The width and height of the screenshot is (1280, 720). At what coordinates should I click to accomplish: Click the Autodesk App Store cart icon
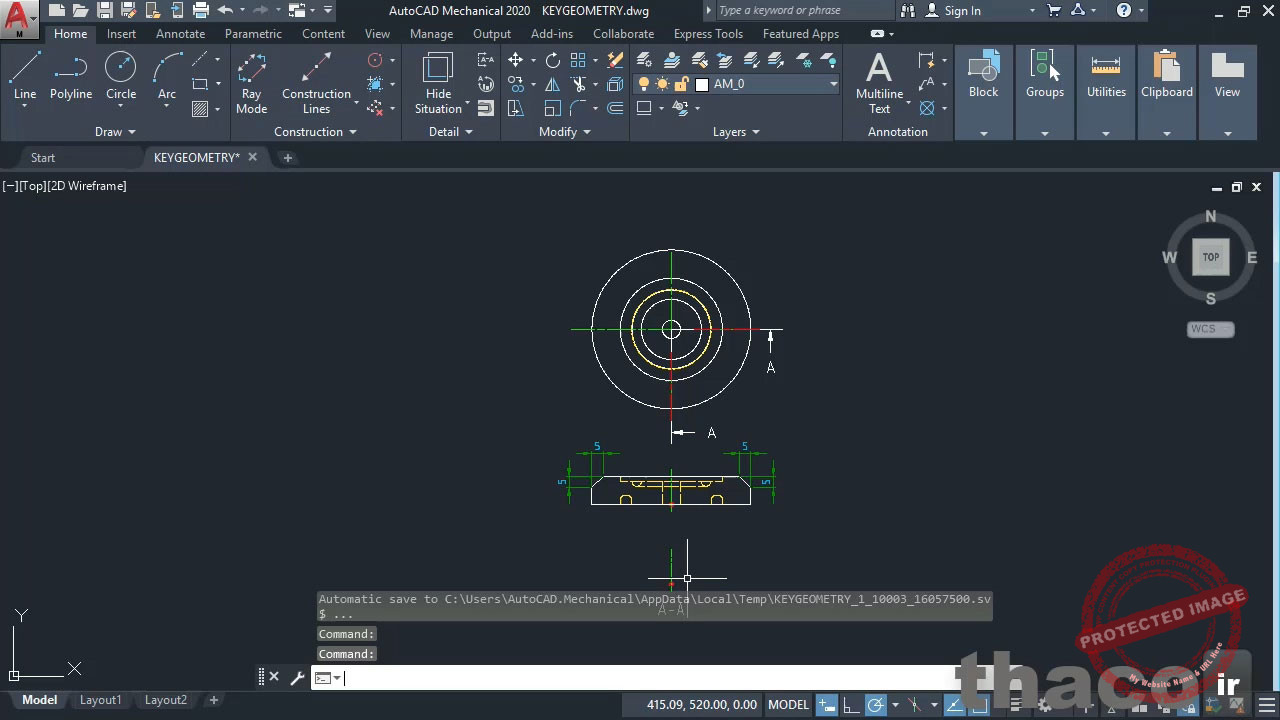pos(1054,11)
